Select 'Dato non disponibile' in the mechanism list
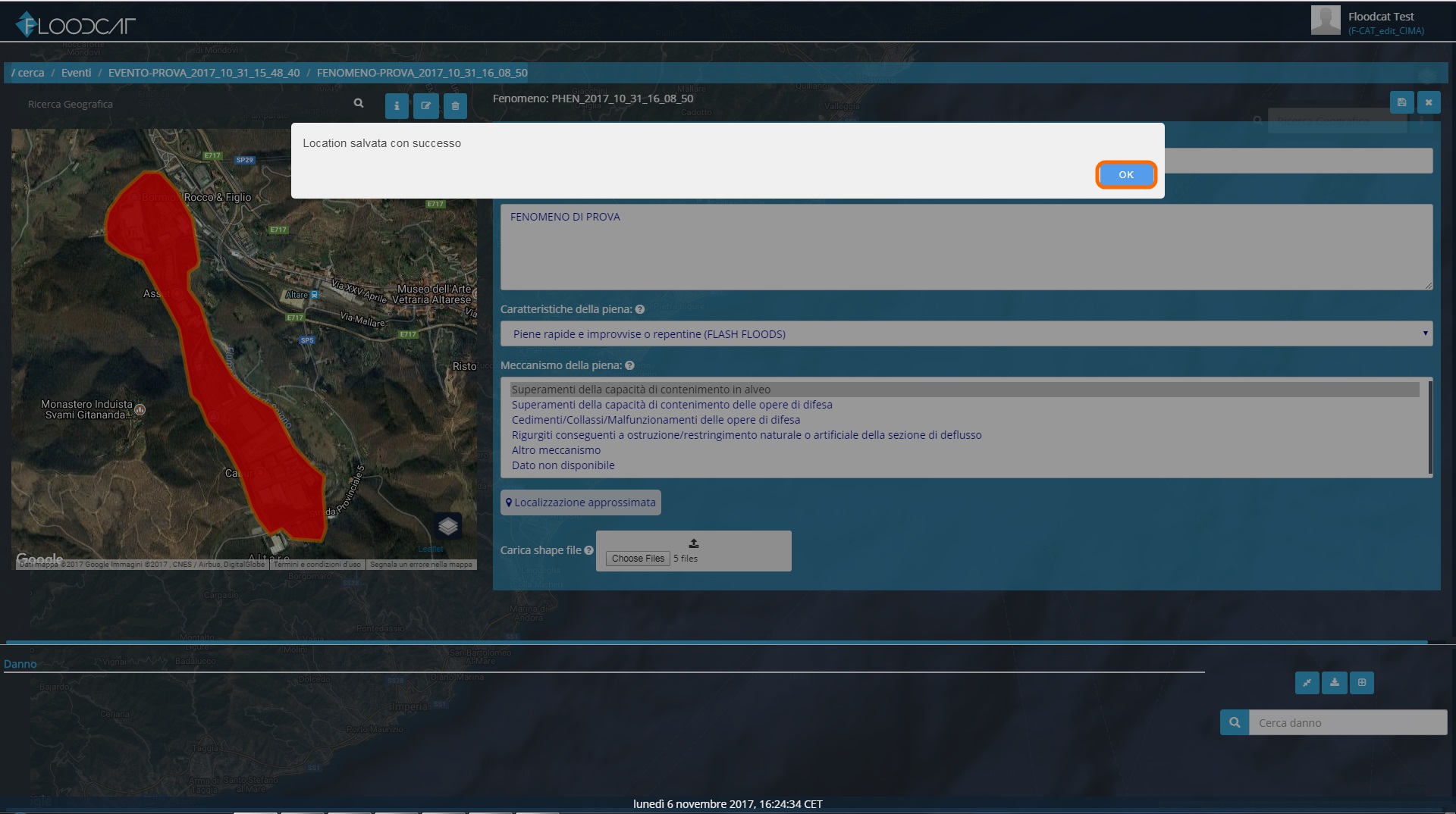Image resolution: width=1456 pixels, height=814 pixels. click(563, 465)
